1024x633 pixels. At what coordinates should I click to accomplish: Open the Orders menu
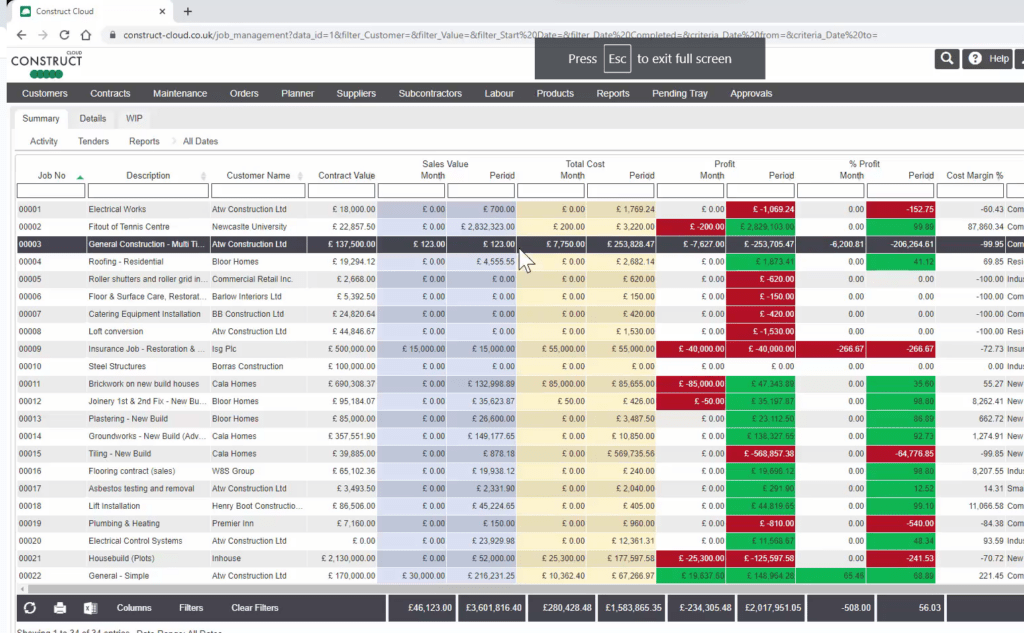tap(244, 93)
